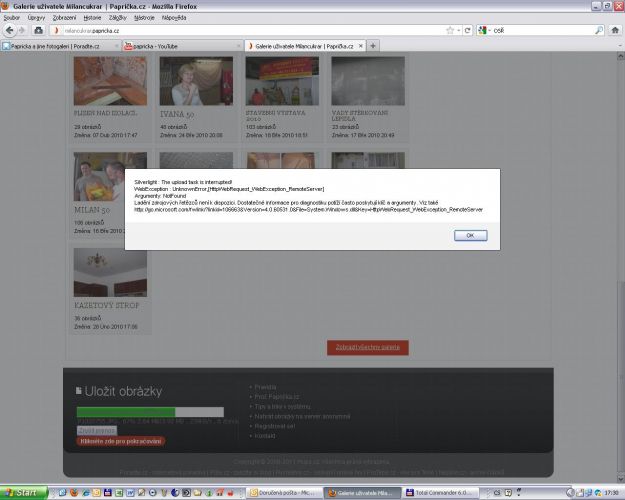Click the system tray clock showing 17:30
Image resolution: width=625 pixels, height=500 pixels.
(x=611, y=493)
